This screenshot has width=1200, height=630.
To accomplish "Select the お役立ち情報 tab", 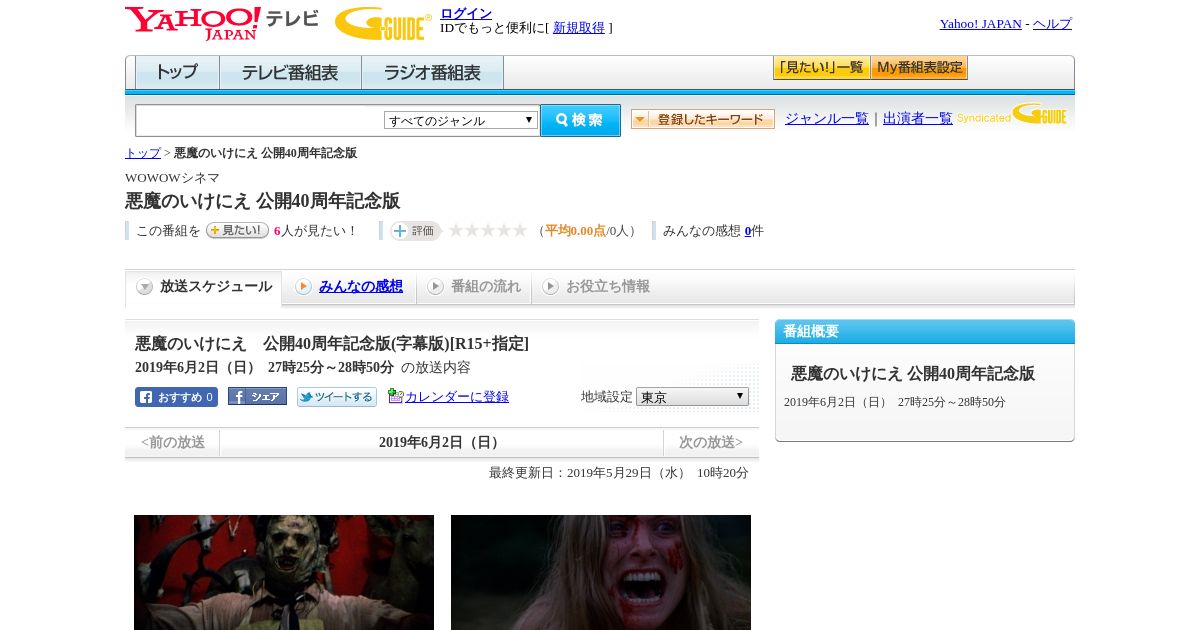I will 596,287.
